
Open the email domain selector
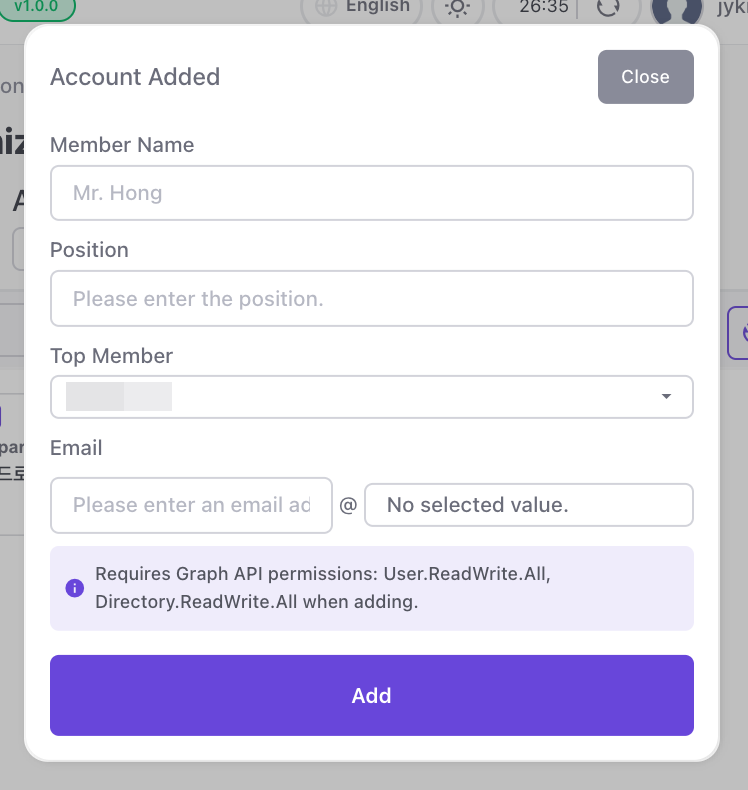click(x=528, y=505)
